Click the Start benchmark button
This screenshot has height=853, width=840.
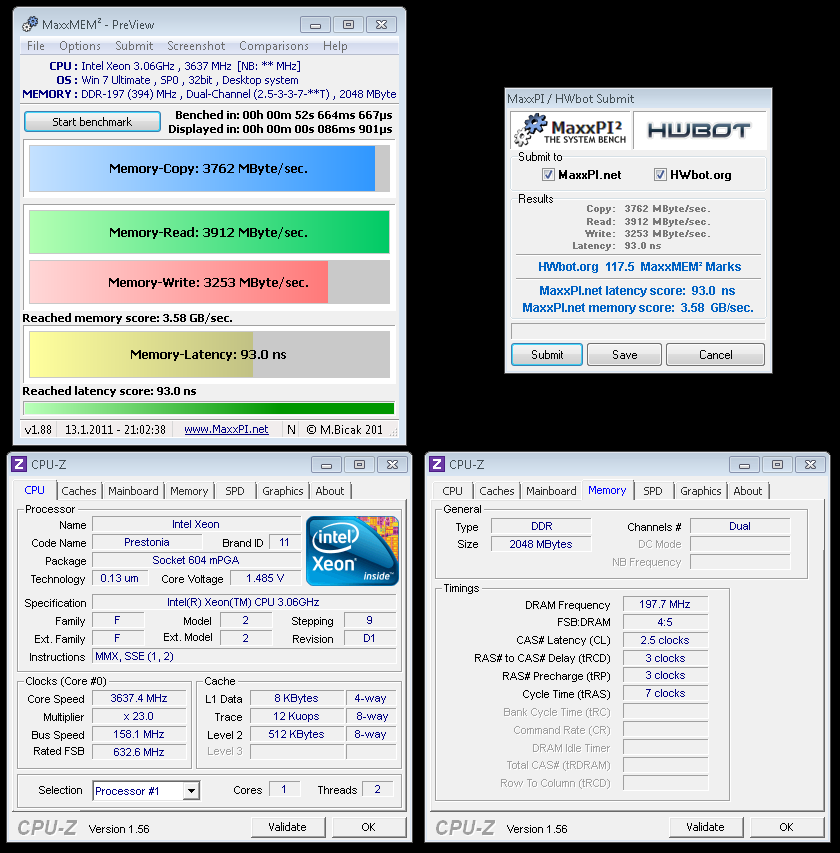coord(92,122)
